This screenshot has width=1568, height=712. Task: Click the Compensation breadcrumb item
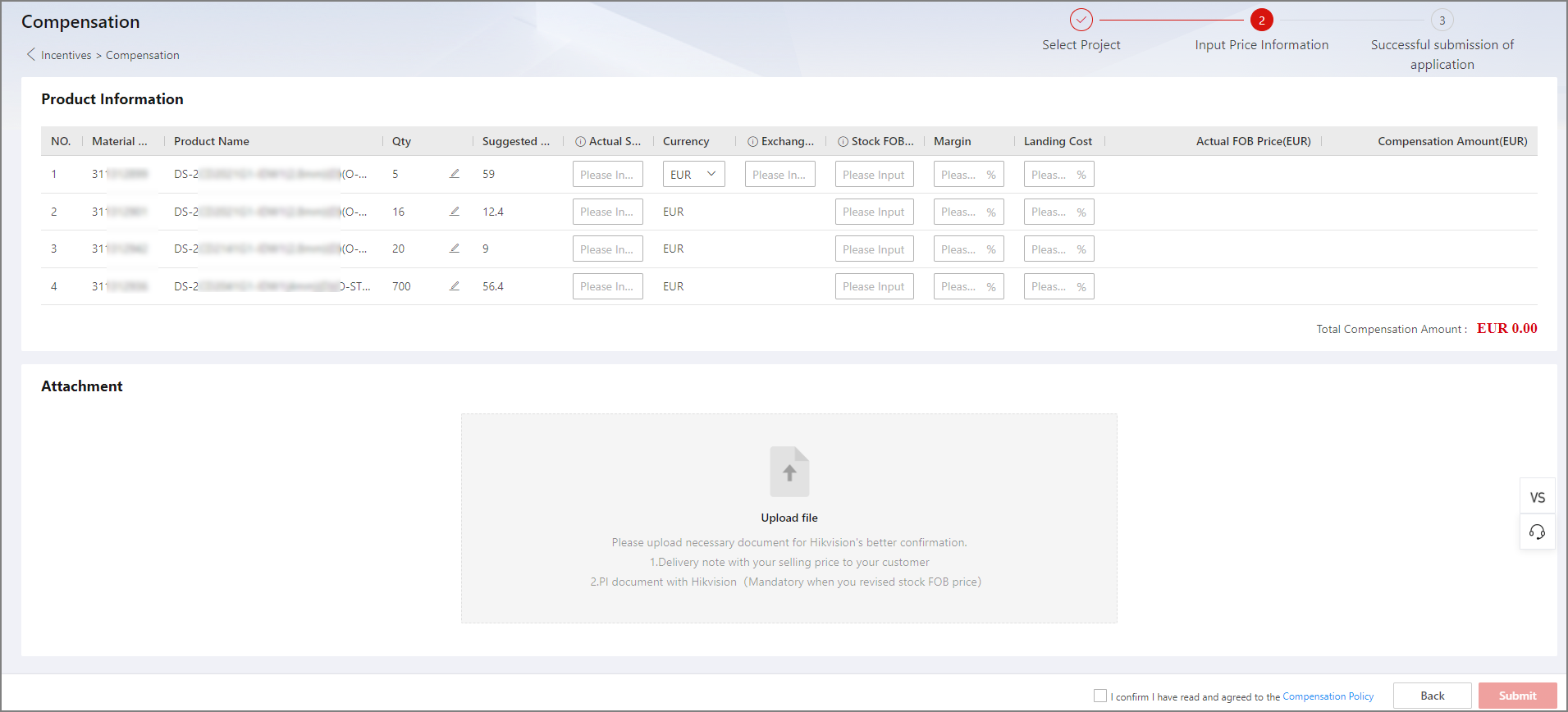click(x=143, y=55)
